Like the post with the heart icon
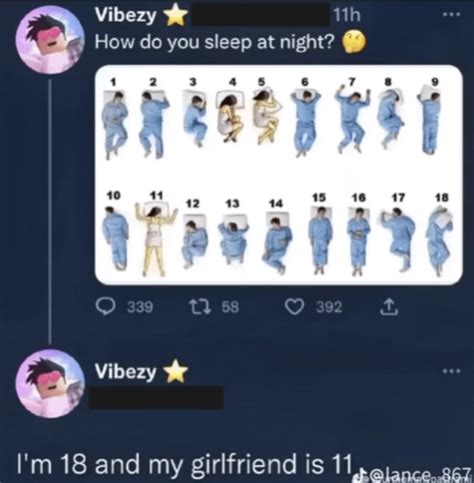 click(x=294, y=307)
